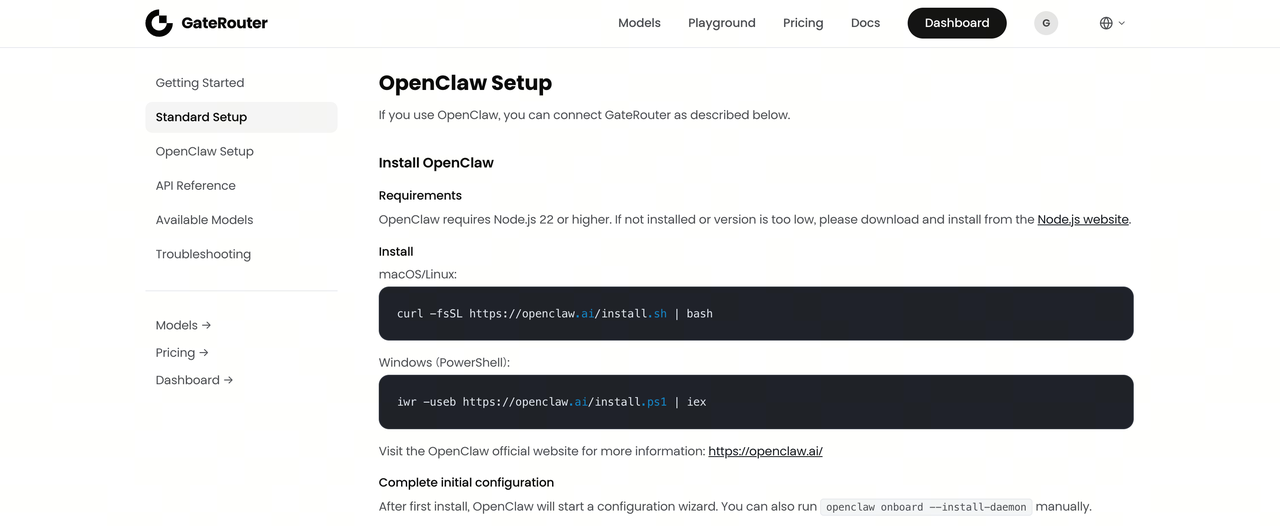Image resolution: width=1280 pixels, height=526 pixels.
Task: Select Getting Started in sidebar
Action: click(200, 83)
